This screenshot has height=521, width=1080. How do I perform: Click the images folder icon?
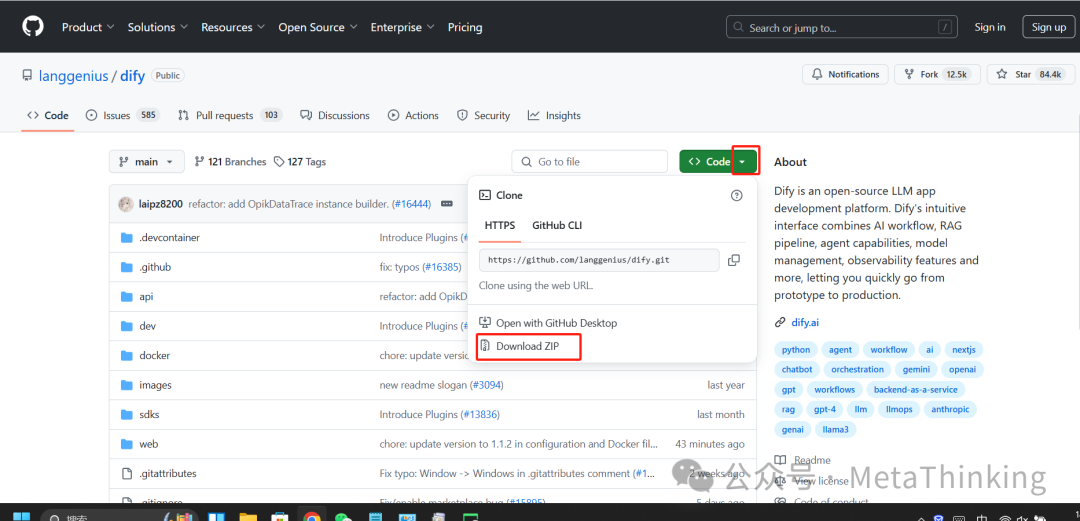[x=126, y=385]
